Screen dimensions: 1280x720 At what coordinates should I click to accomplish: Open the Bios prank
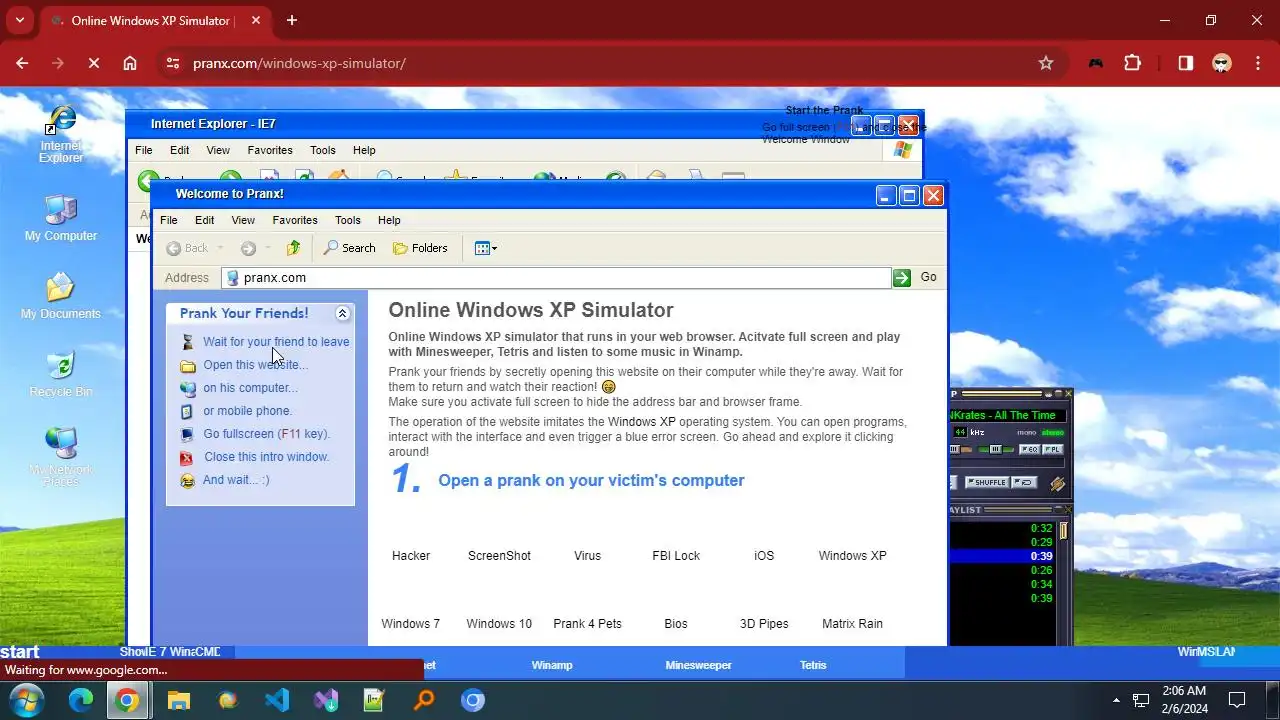click(x=676, y=624)
